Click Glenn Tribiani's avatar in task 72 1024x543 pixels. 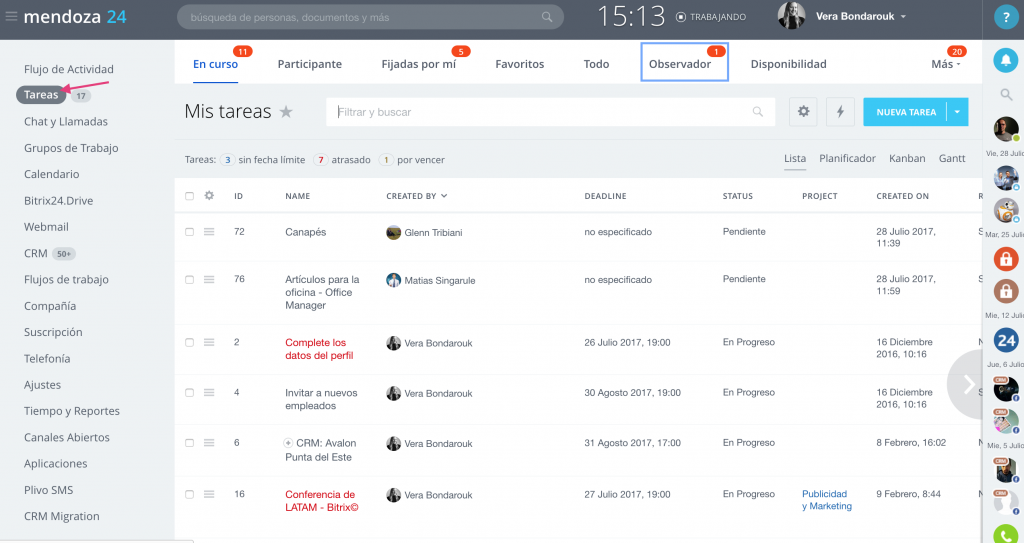point(393,233)
